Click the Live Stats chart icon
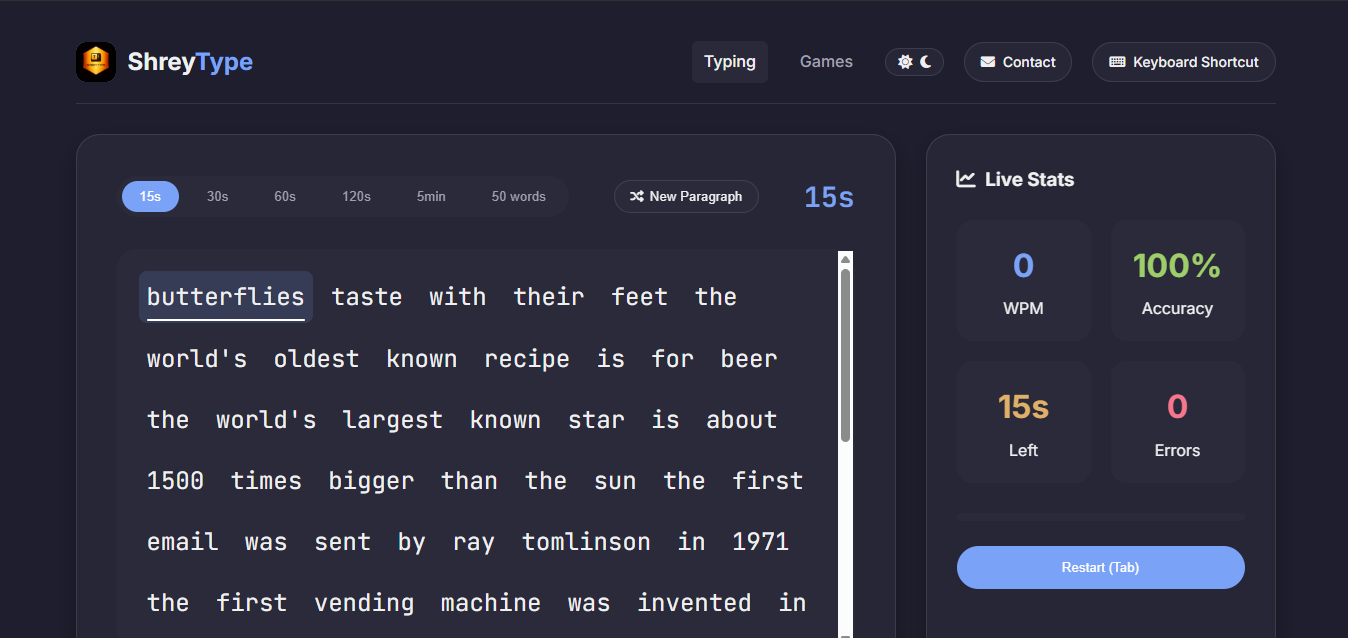Screen dimensions: 1348x638 point(966,179)
